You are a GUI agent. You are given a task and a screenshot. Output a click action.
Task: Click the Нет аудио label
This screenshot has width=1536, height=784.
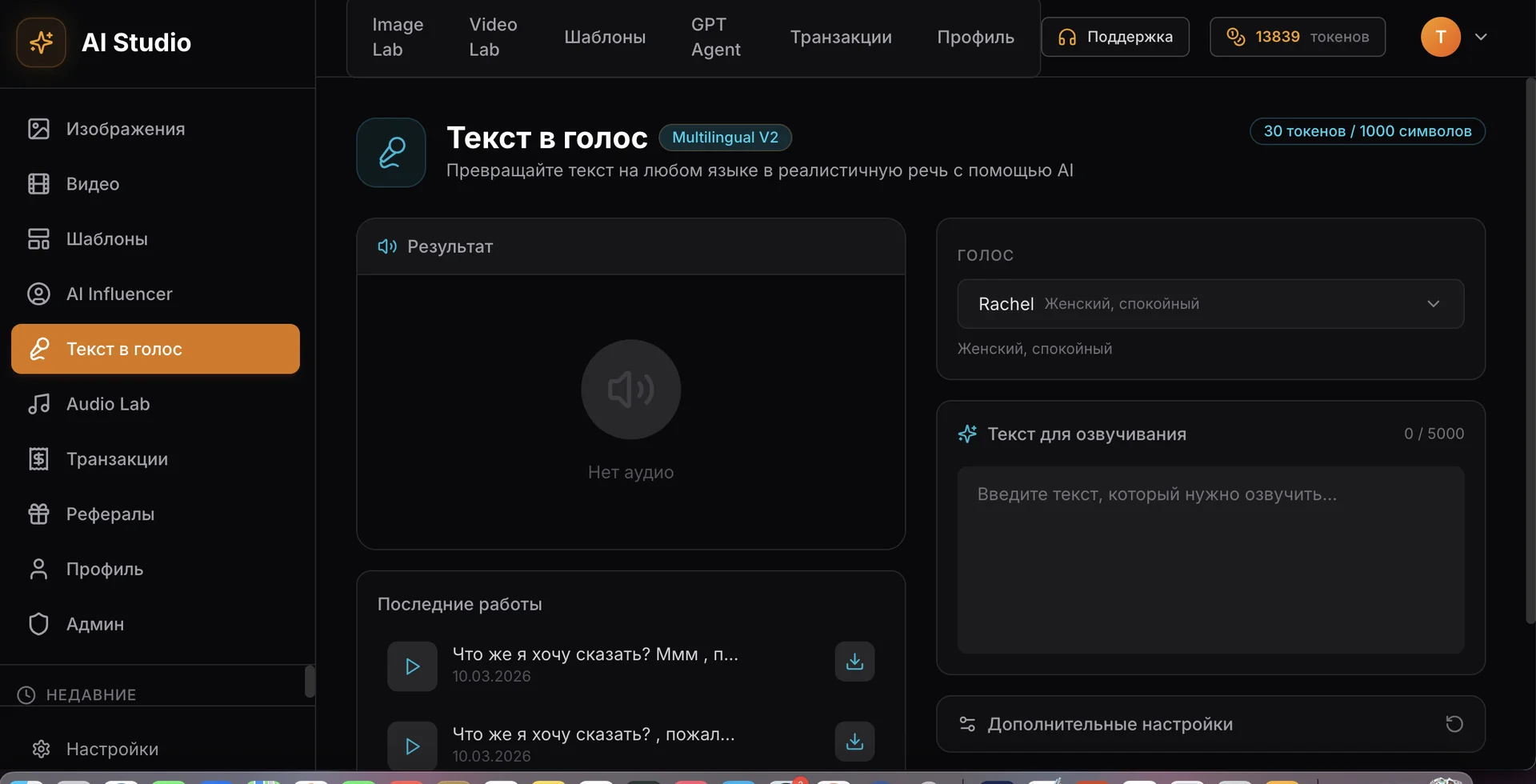pyautogui.click(x=630, y=472)
